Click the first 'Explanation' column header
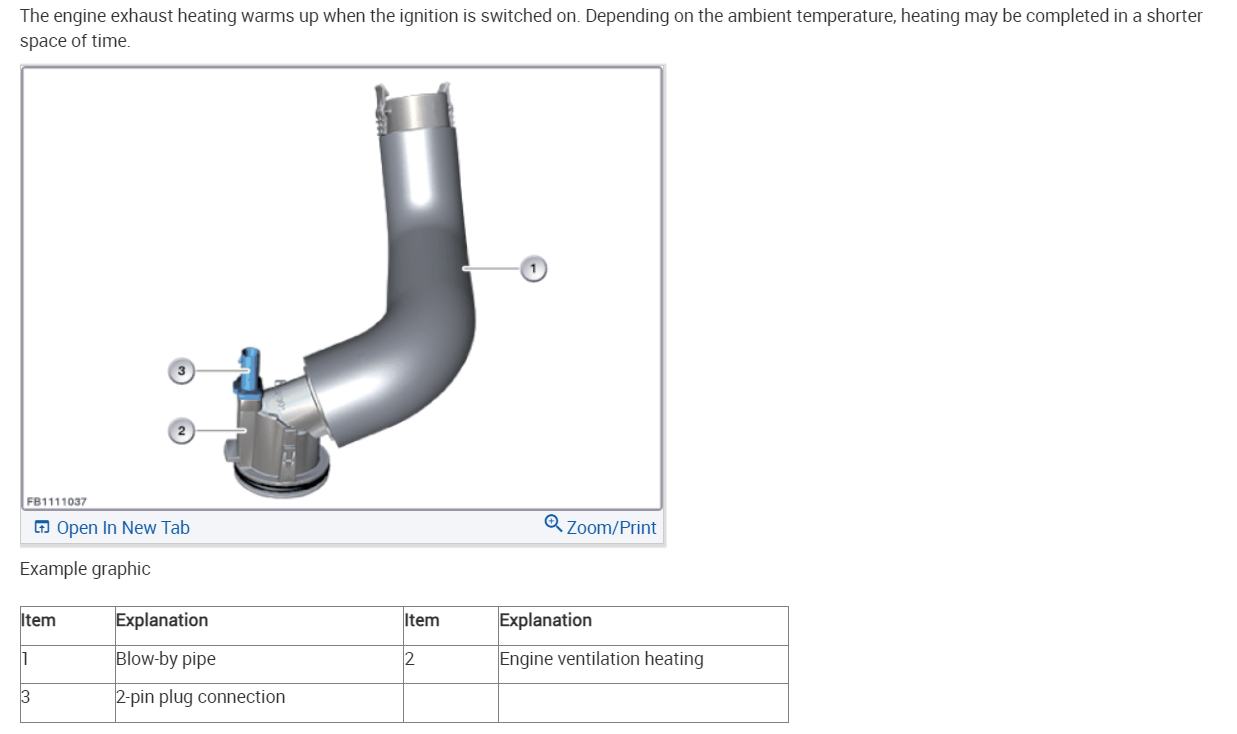The image size is (1237, 734). pos(259,626)
